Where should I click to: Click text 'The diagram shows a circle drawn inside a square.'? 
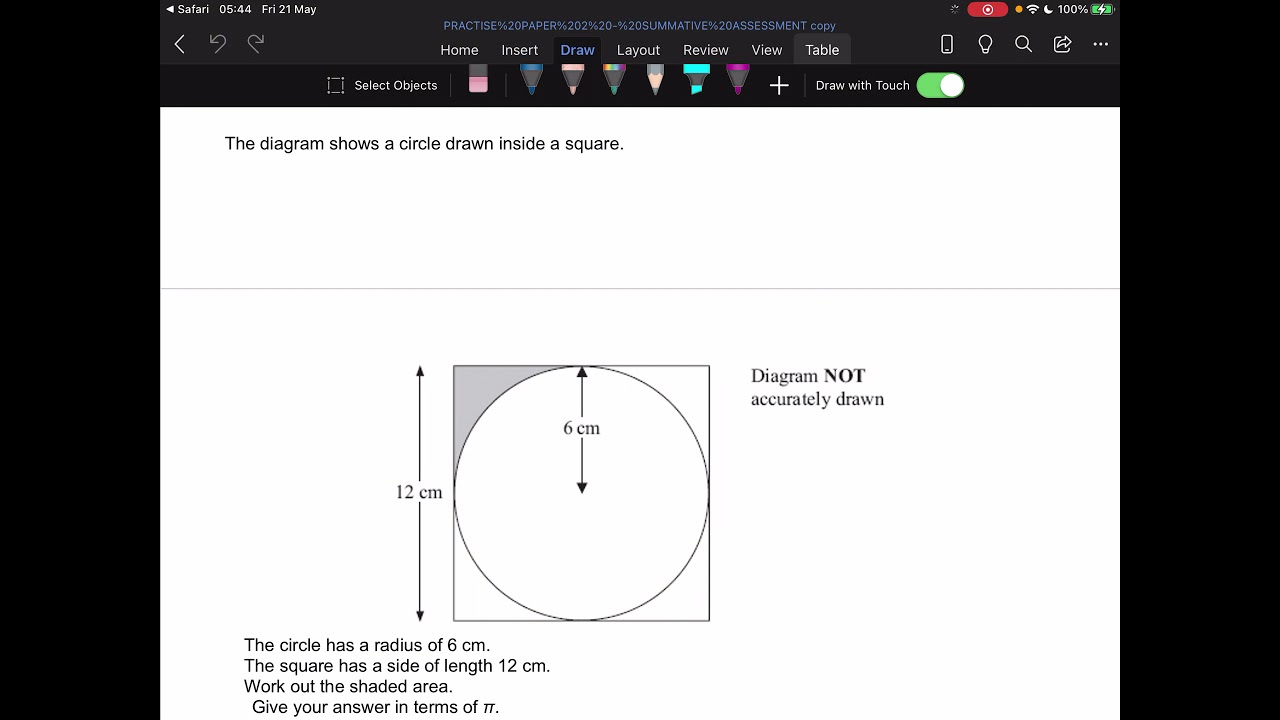(424, 144)
